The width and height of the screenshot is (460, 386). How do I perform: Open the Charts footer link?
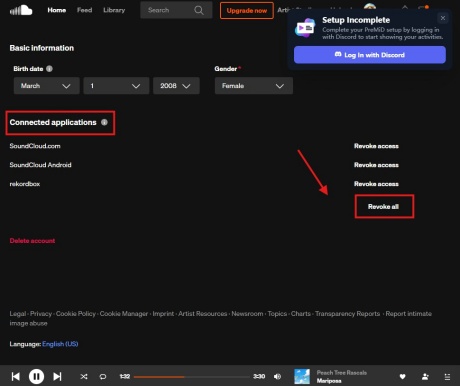301,314
